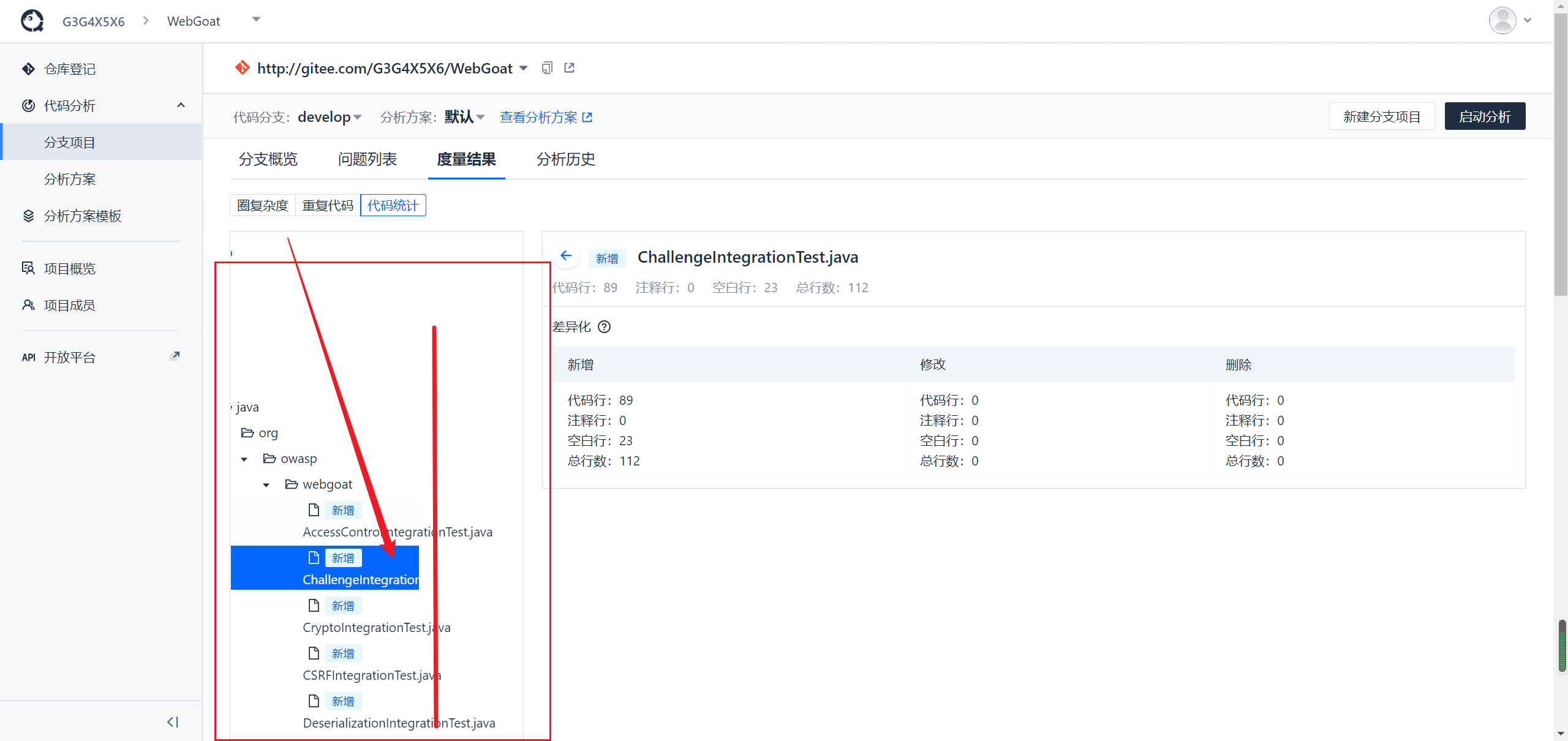This screenshot has width=1568, height=741.
Task: Open 项目概览 from the sidebar
Action: [69, 268]
